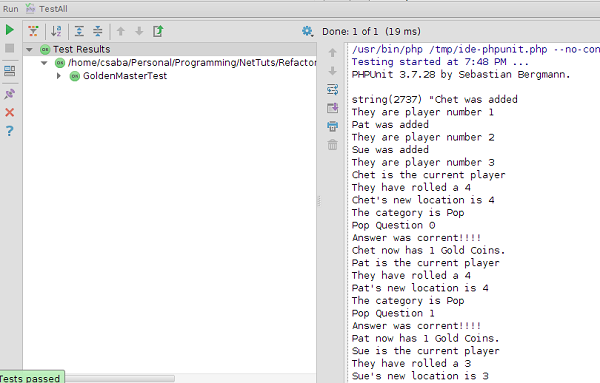Click 'Testing started at 7:48 PM' line

point(440,62)
